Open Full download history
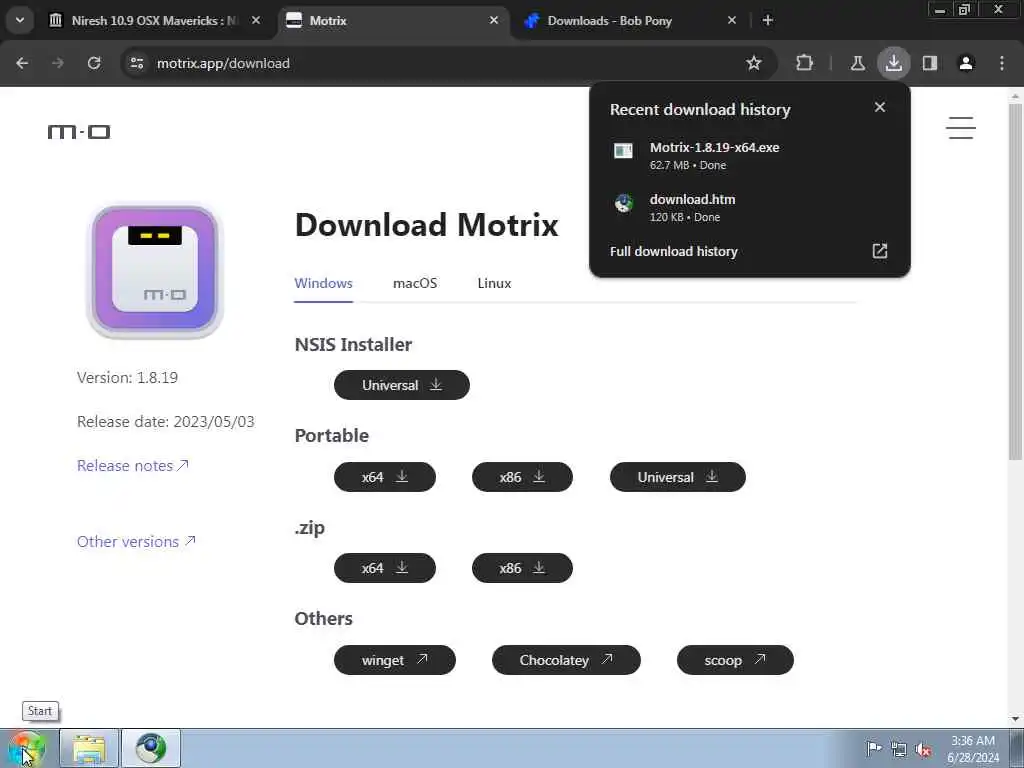Viewport: 1024px width, 768px height. pos(673,251)
